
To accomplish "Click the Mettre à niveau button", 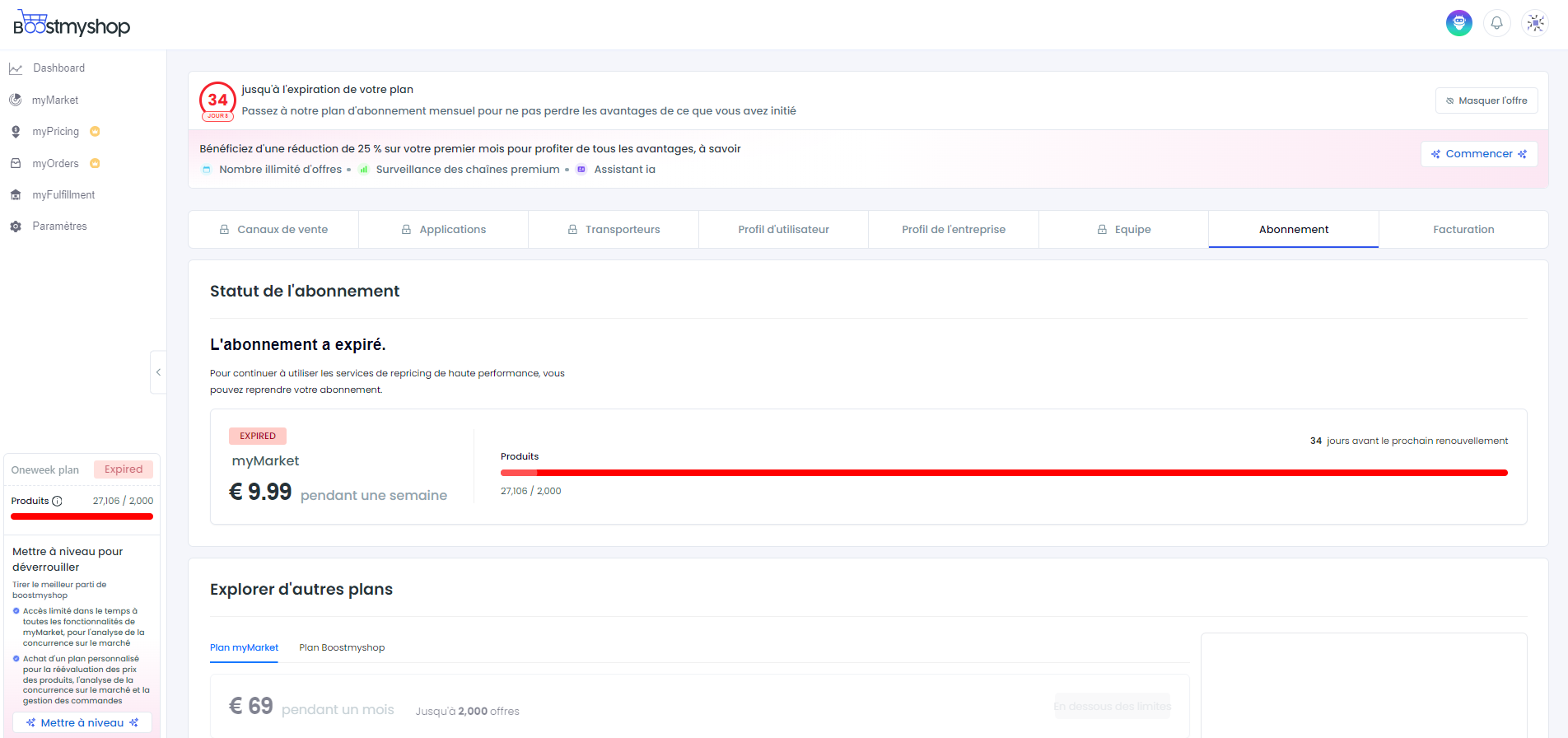I will [82, 723].
